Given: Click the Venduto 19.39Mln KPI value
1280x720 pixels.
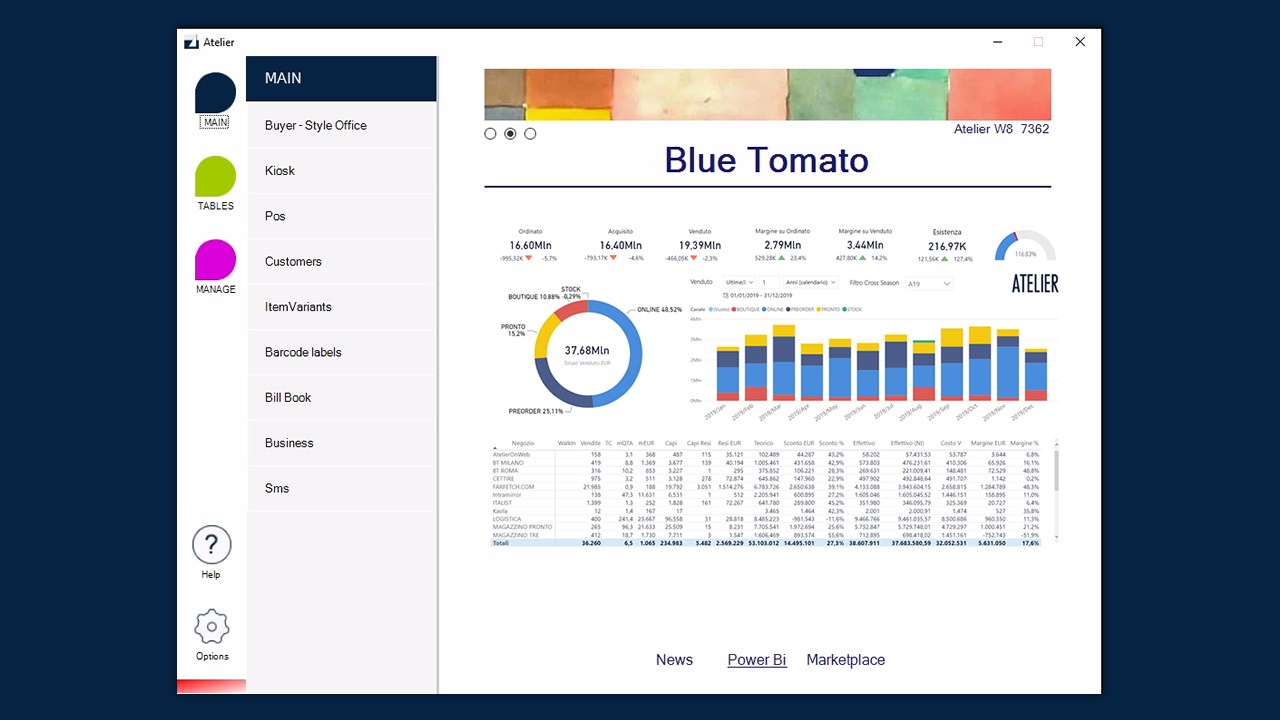Looking at the screenshot, I should point(700,245).
